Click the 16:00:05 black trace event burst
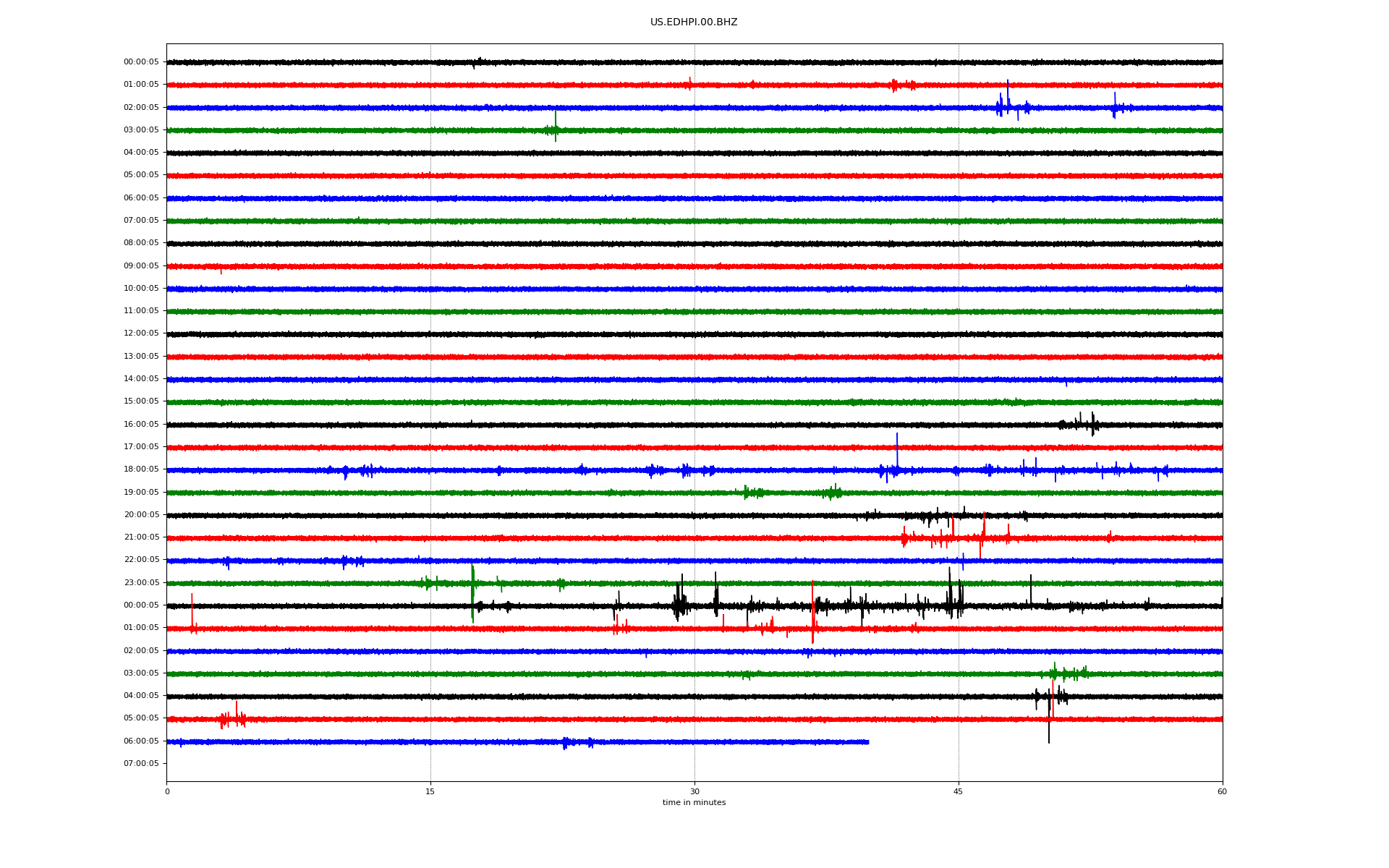This screenshot has height=868, width=1389. [1085, 424]
